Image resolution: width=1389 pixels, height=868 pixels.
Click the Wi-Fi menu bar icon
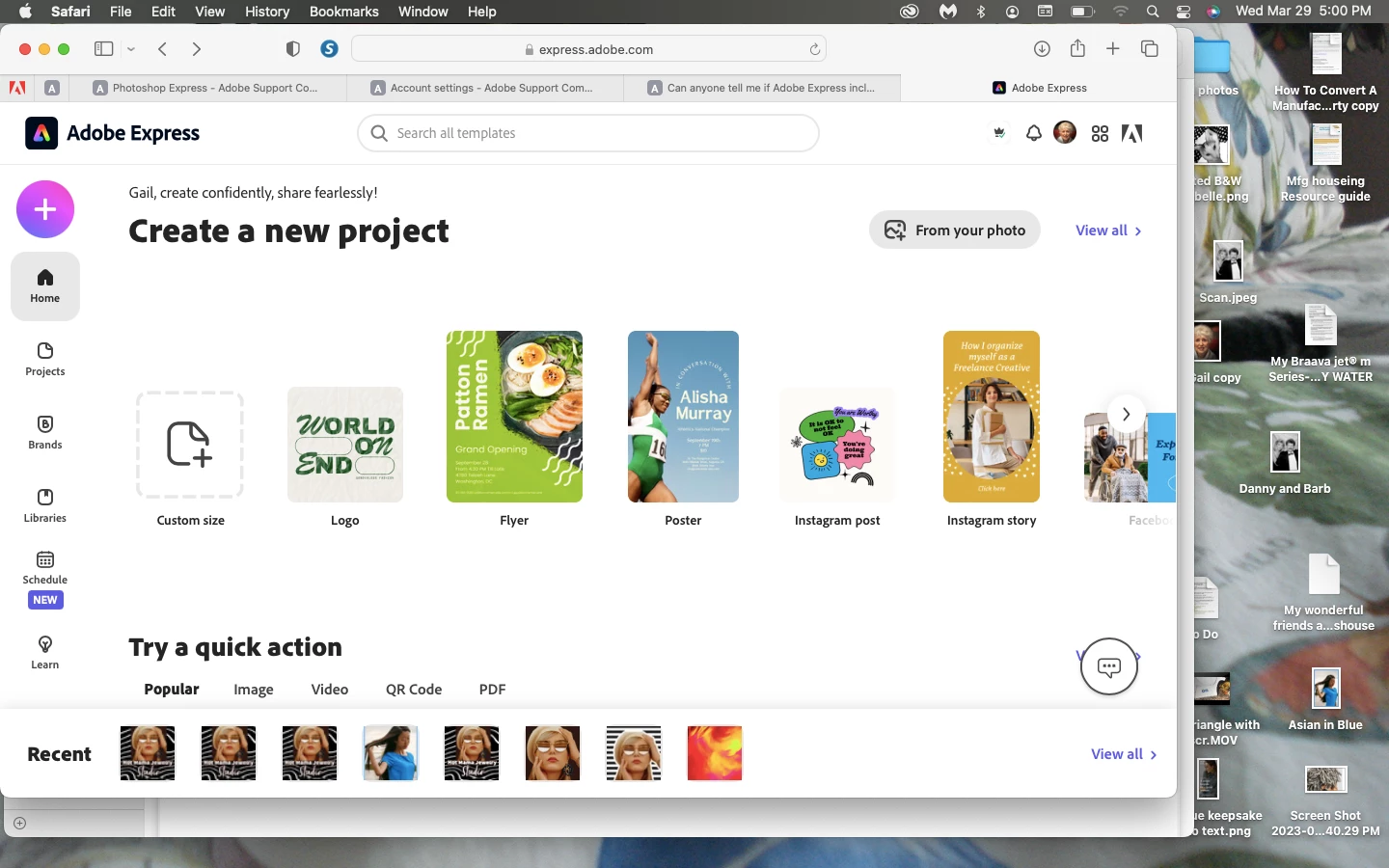click(x=1120, y=12)
